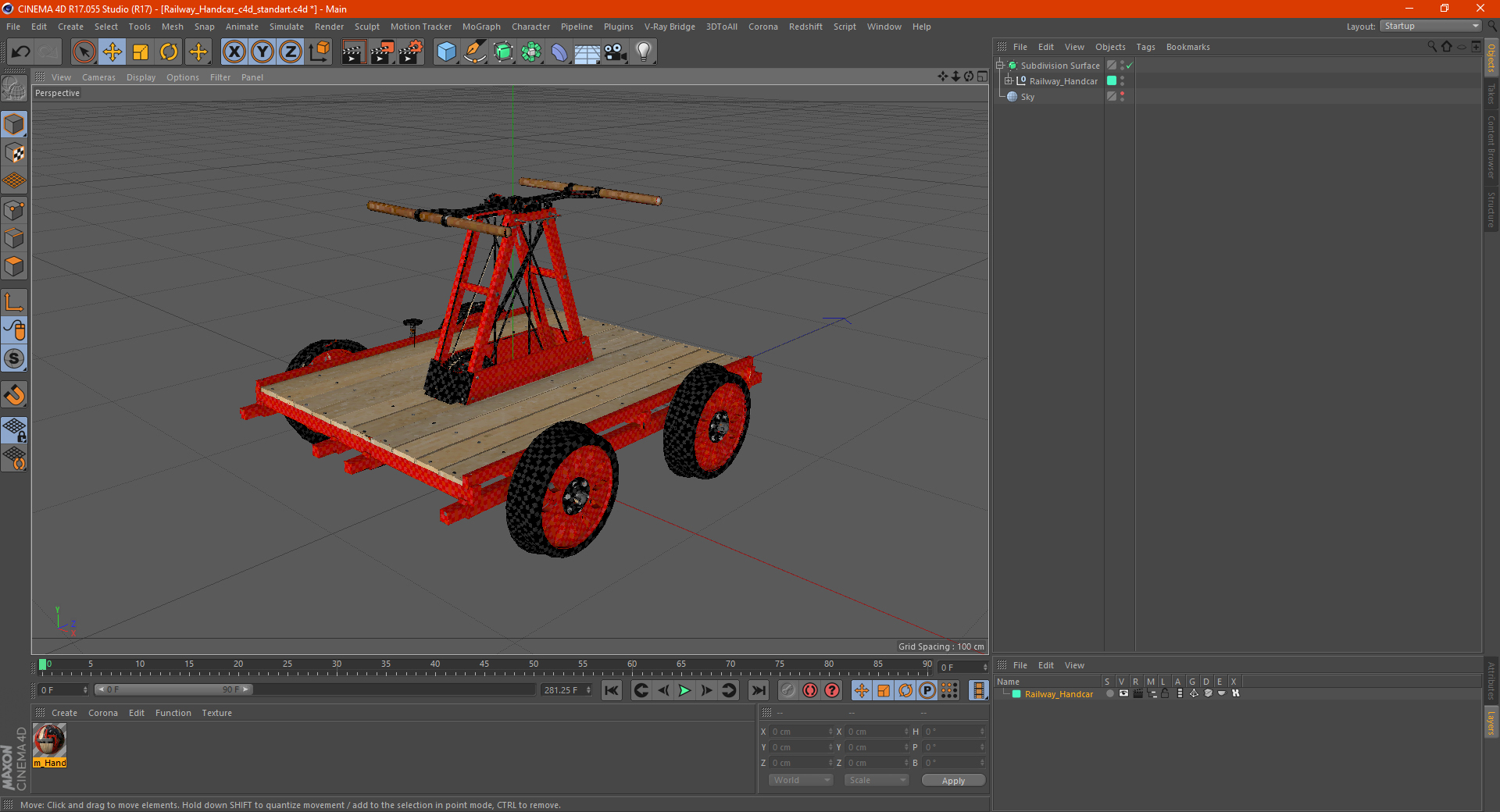The width and height of the screenshot is (1500, 812).
Task: Go to end of animation
Action: pos(758,690)
